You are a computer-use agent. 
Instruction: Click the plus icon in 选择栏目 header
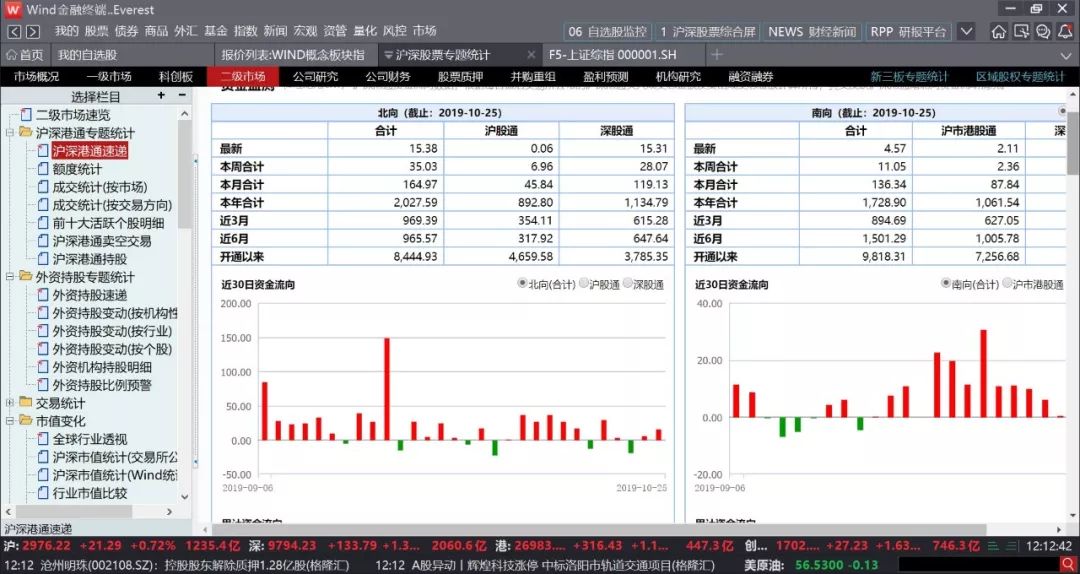pos(161,96)
